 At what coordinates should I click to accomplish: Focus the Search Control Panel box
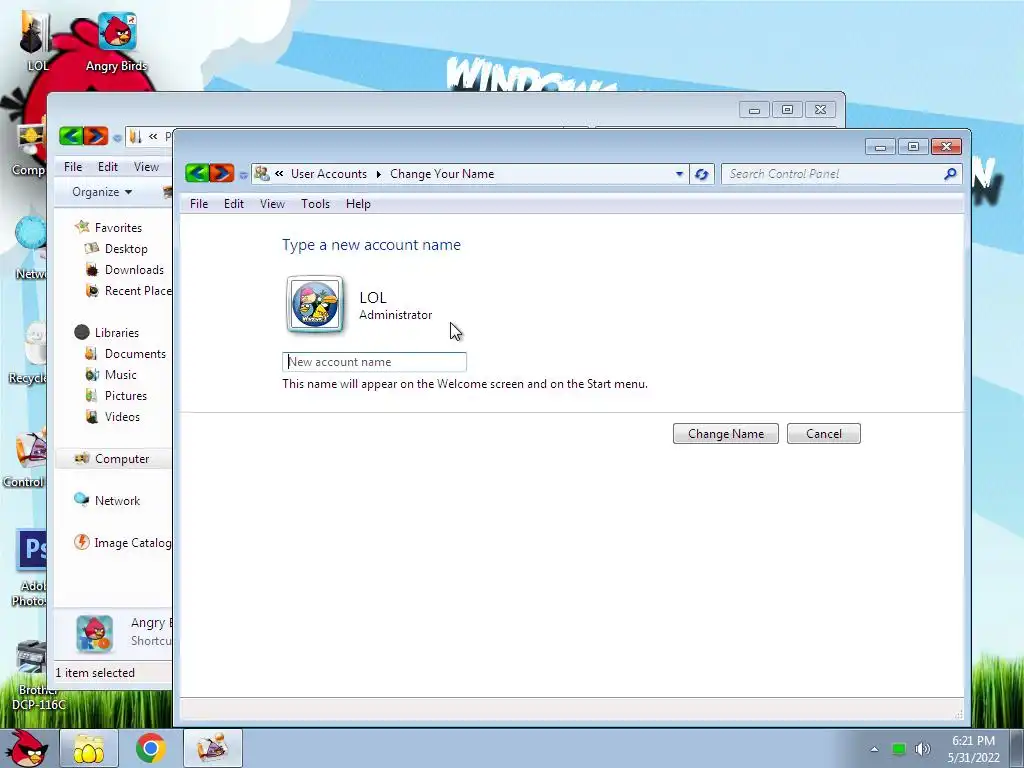835,174
